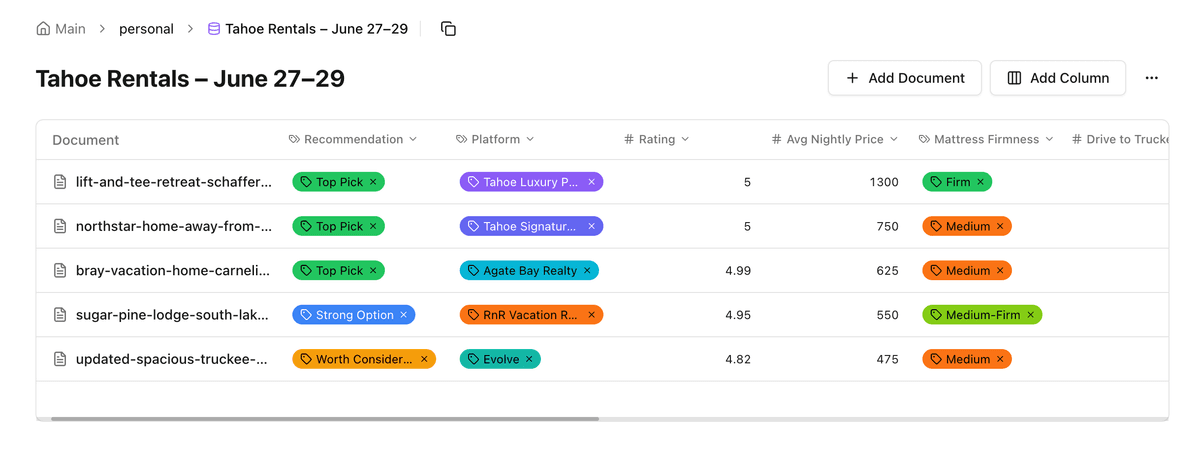Remove the Medium-Firm tag
The image size is (1200, 454).
[1030, 315]
